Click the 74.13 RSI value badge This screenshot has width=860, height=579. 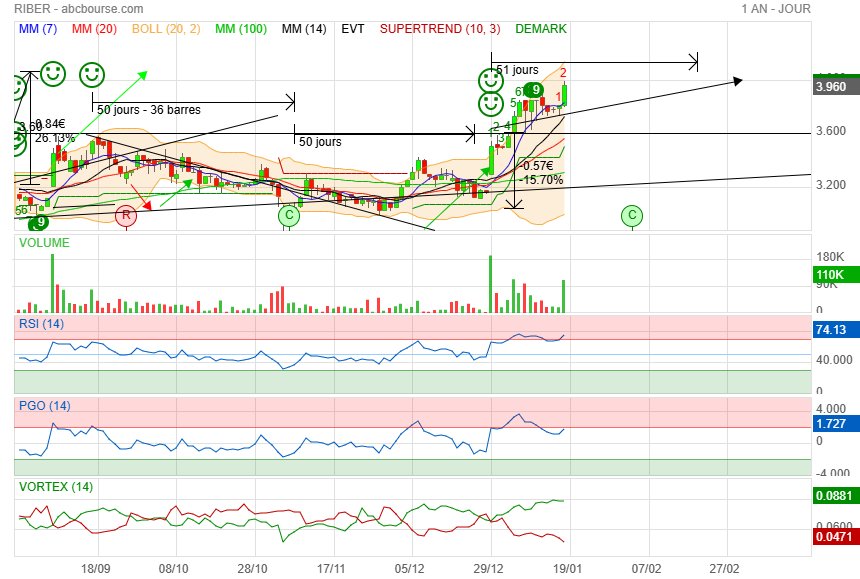(x=832, y=329)
